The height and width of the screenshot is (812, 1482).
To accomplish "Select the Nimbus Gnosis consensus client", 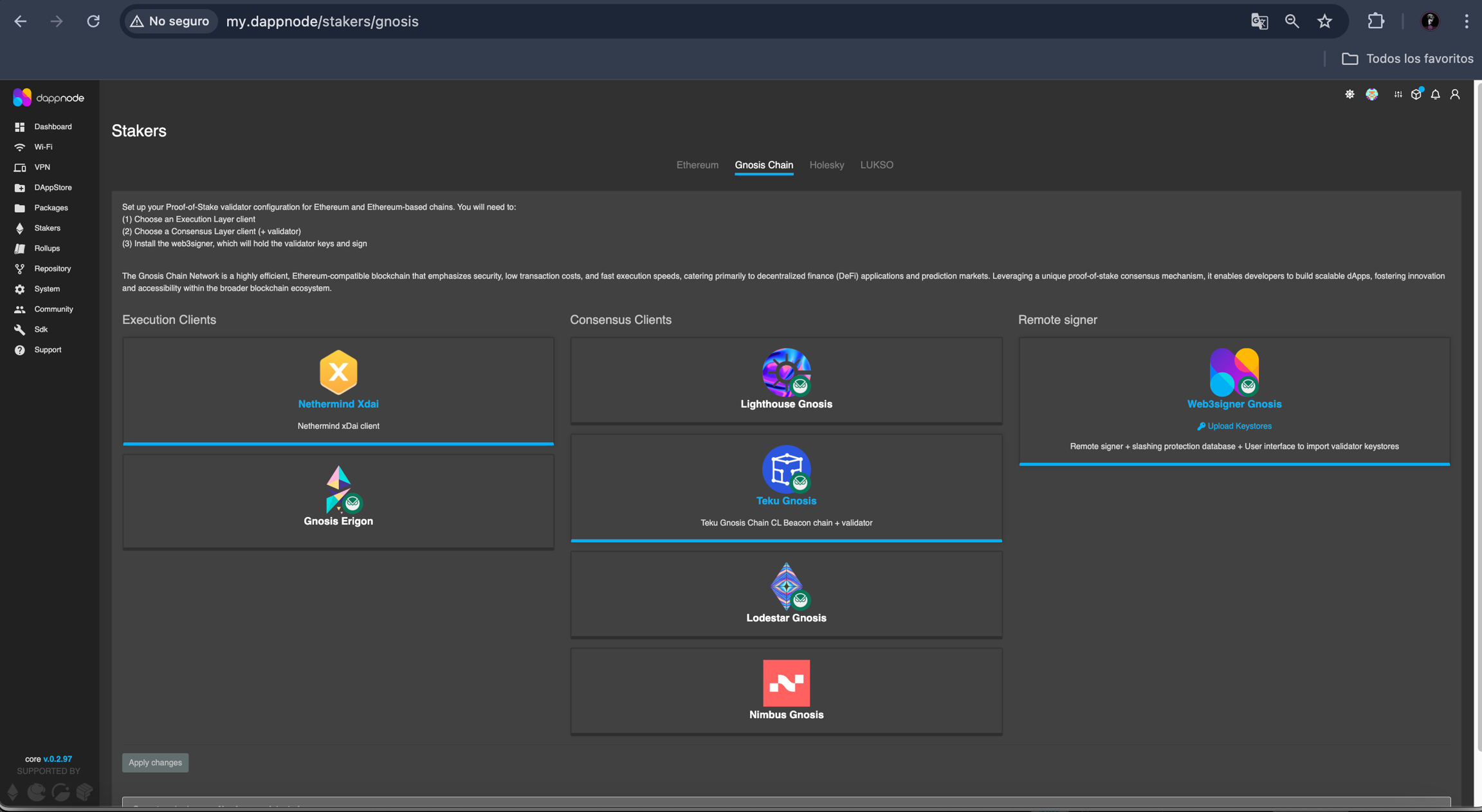I will tap(786, 691).
